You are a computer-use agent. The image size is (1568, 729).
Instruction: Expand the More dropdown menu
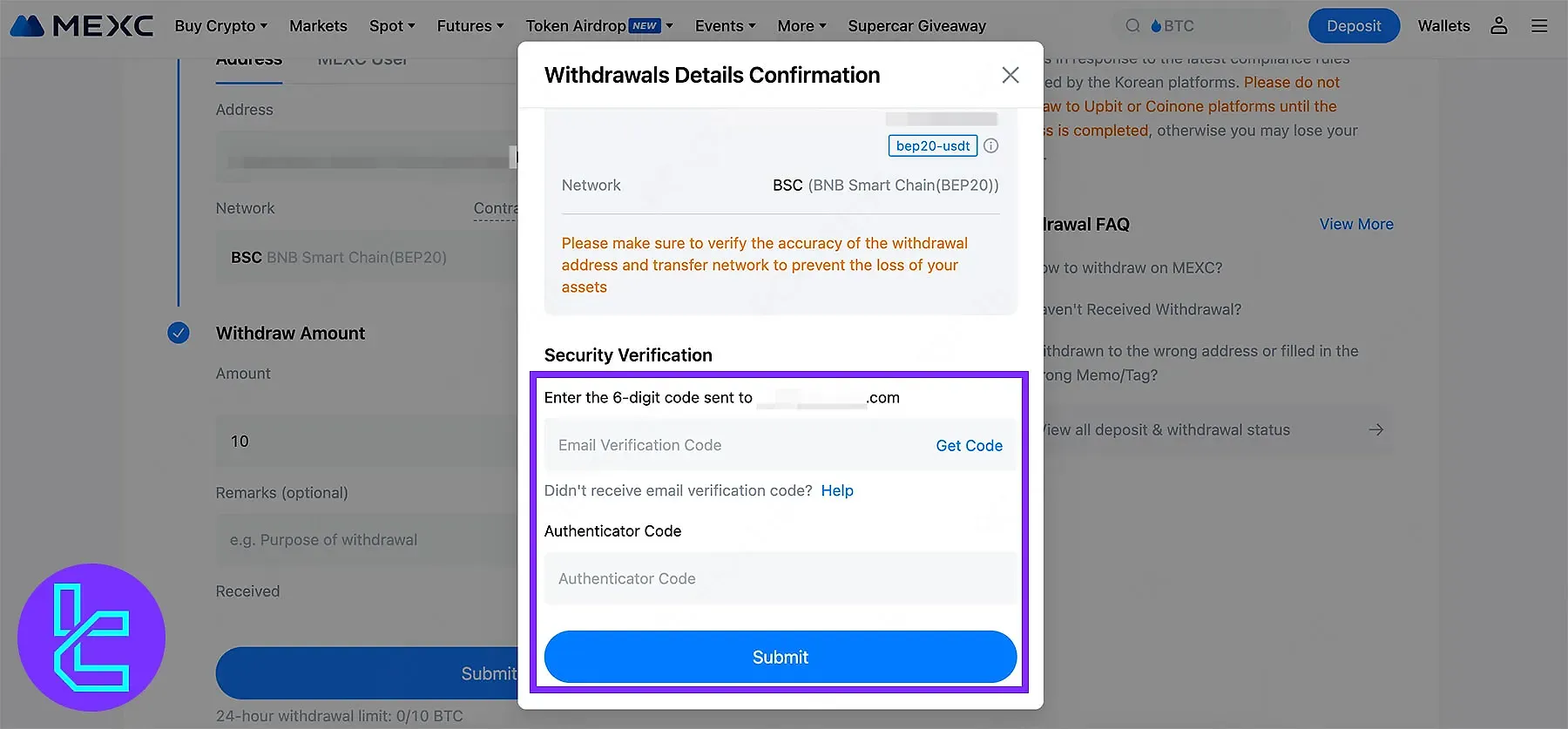pyautogui.click(x=801, y=26)
